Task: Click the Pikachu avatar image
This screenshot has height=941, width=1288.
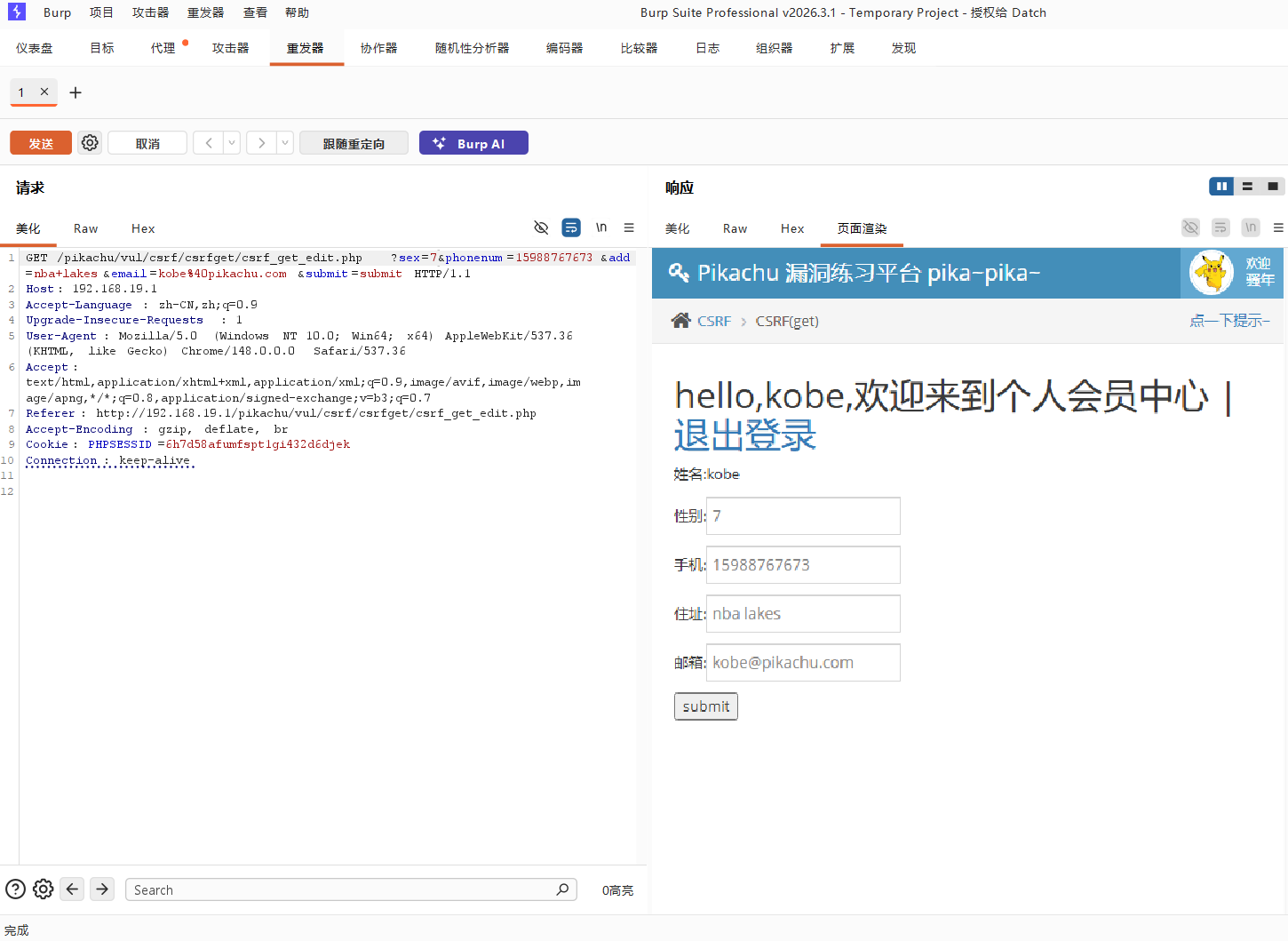Action: (1212, 273)
